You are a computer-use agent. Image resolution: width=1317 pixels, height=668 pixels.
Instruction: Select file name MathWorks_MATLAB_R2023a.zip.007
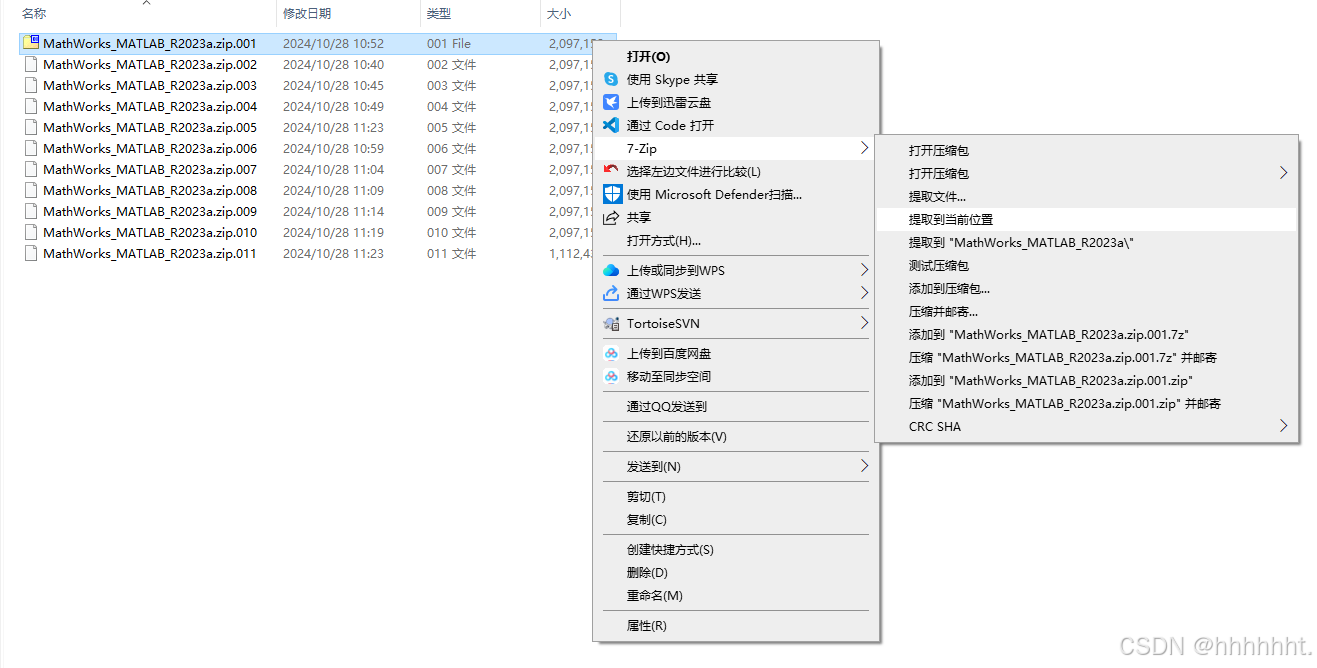click(150, 169)
